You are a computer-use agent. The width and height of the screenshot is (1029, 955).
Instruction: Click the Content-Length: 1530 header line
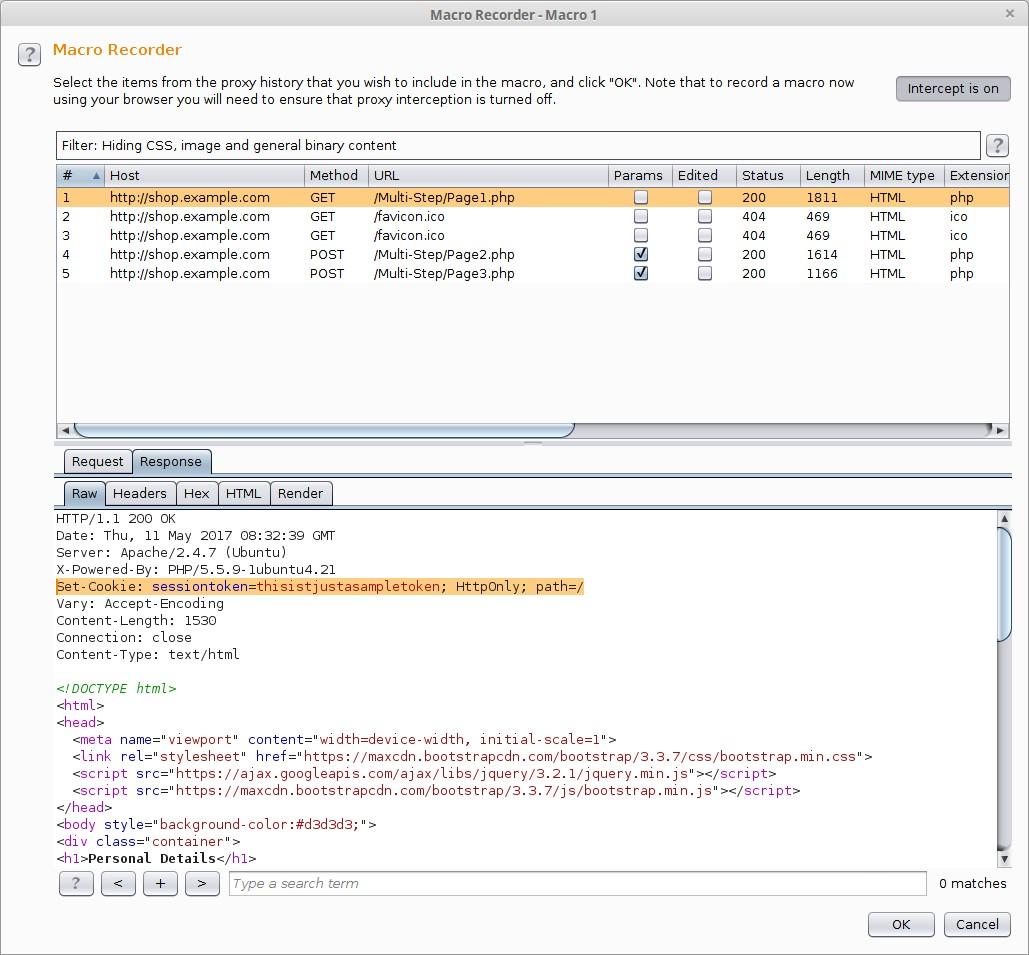[136, 620]
